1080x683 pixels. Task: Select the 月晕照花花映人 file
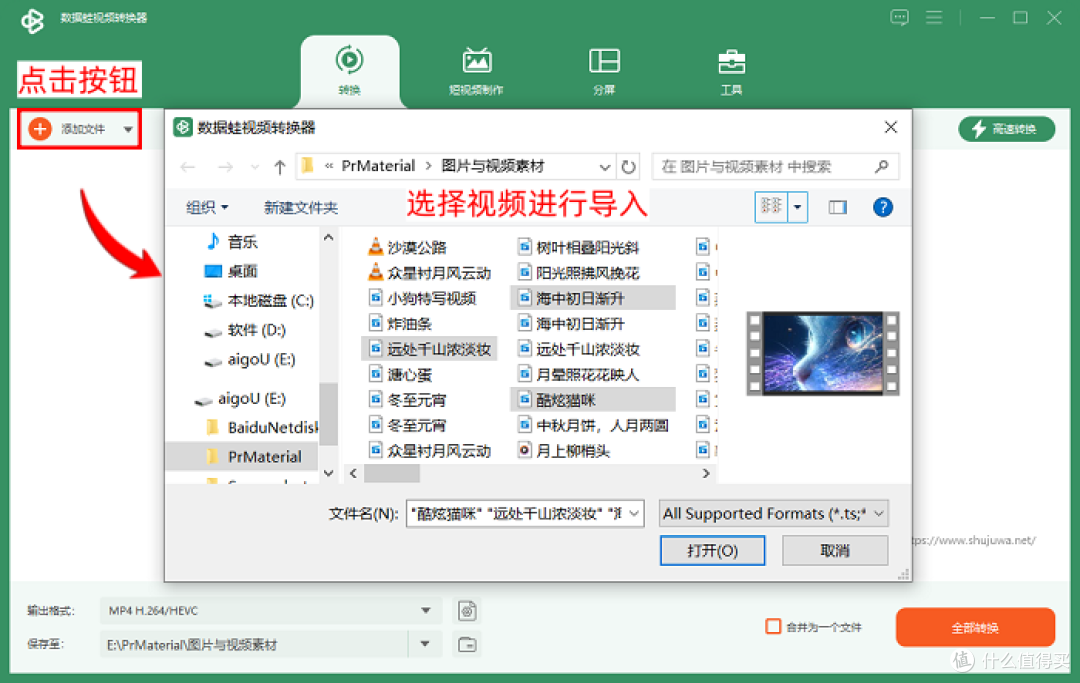579,375
